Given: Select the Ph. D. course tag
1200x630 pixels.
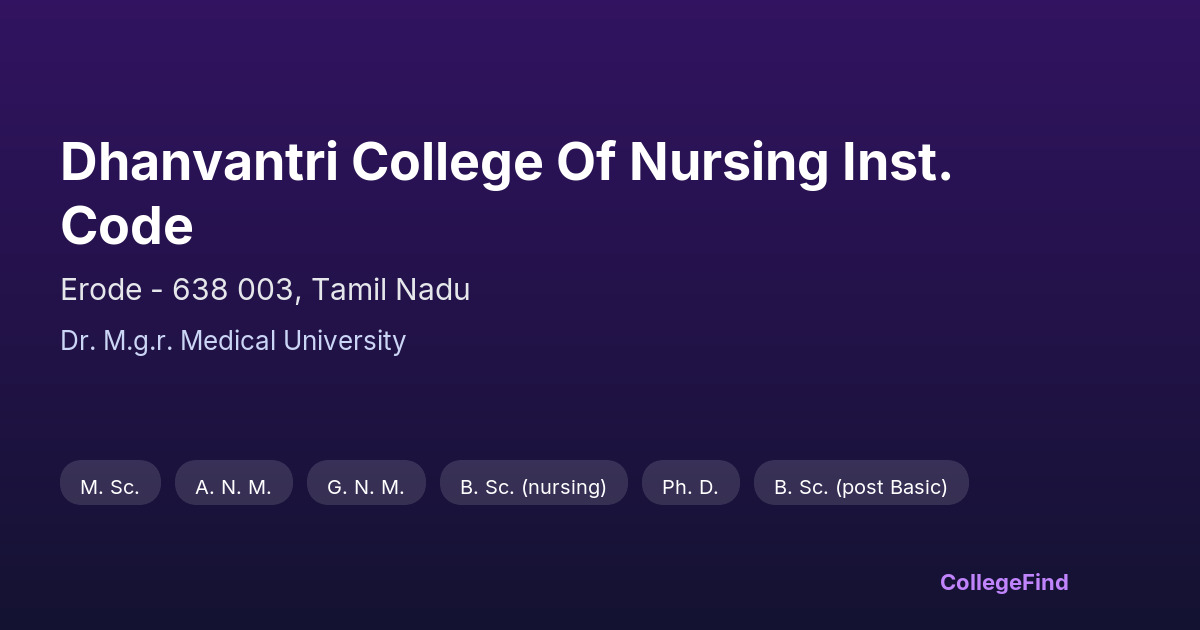Looking at the screenshot, I should 690,487.
